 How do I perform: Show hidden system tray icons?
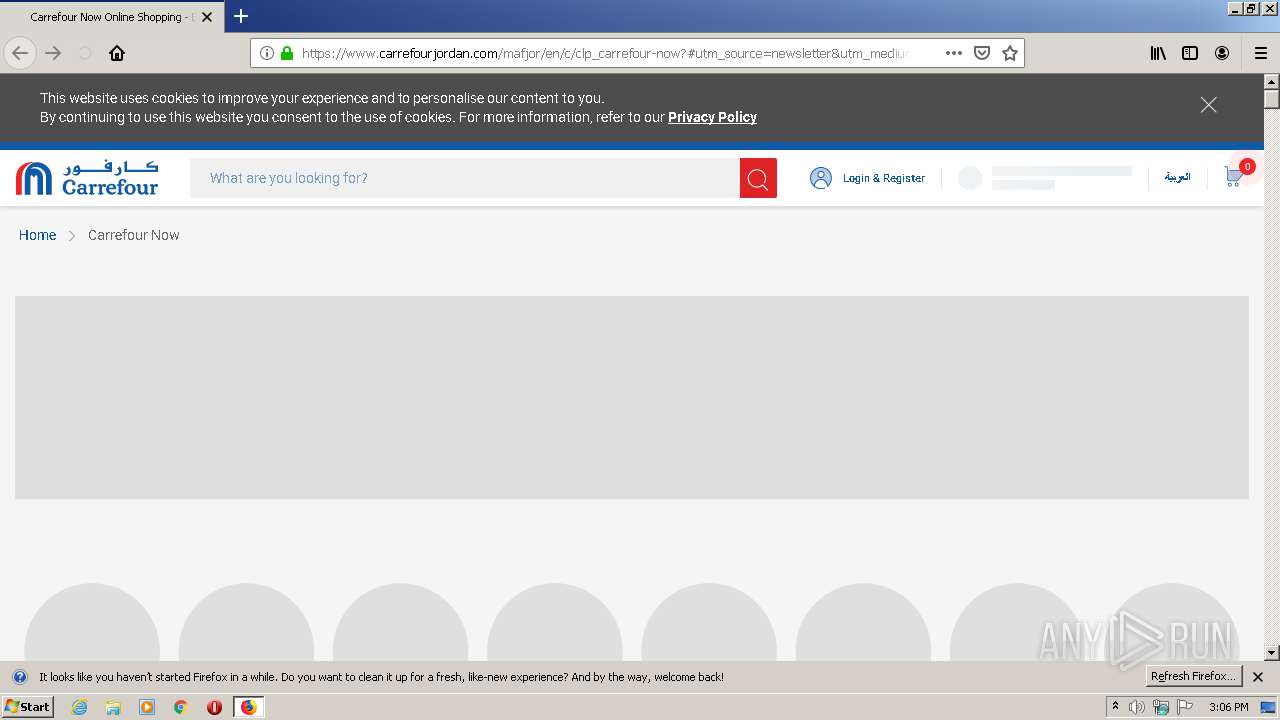click(1116, 707)
